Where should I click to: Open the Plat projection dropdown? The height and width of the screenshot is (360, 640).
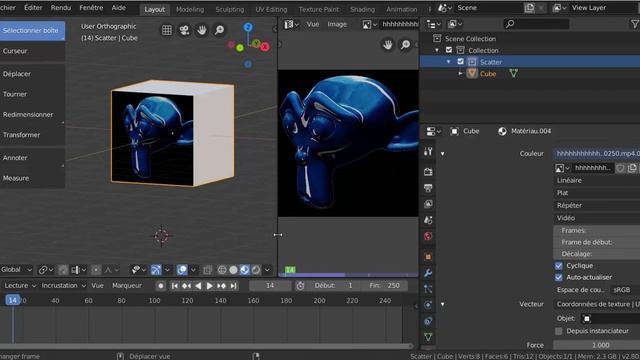(597, 193)
